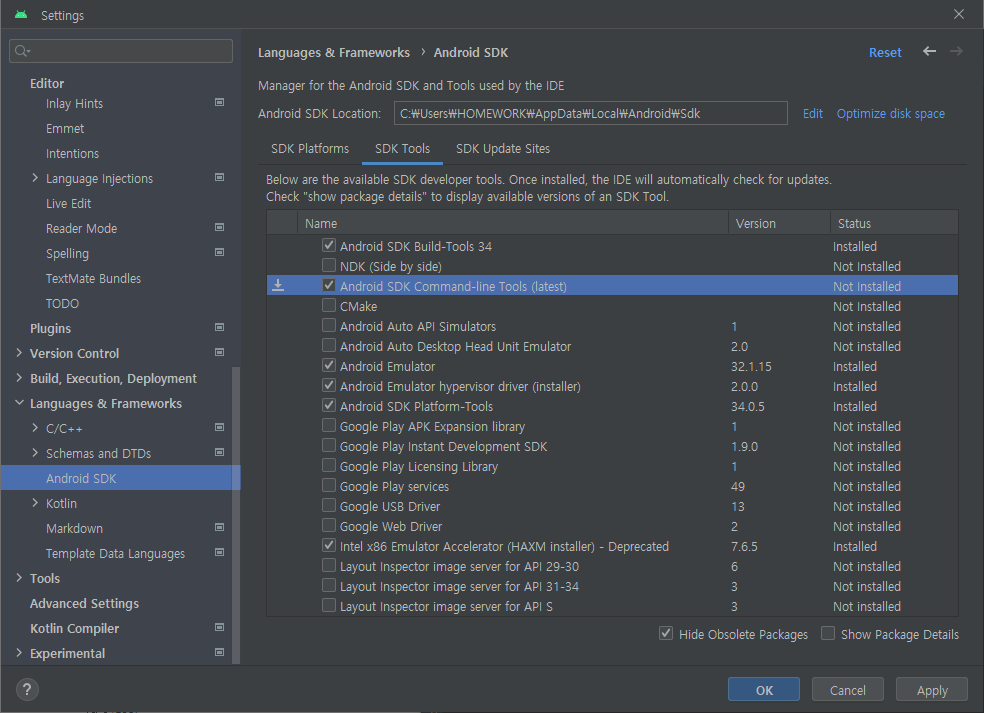Image resolution: width=984 pixels, height=713 pixels.
Task: Collapse the Languages & Frameworks section
Action: click(x=19, y=403)
